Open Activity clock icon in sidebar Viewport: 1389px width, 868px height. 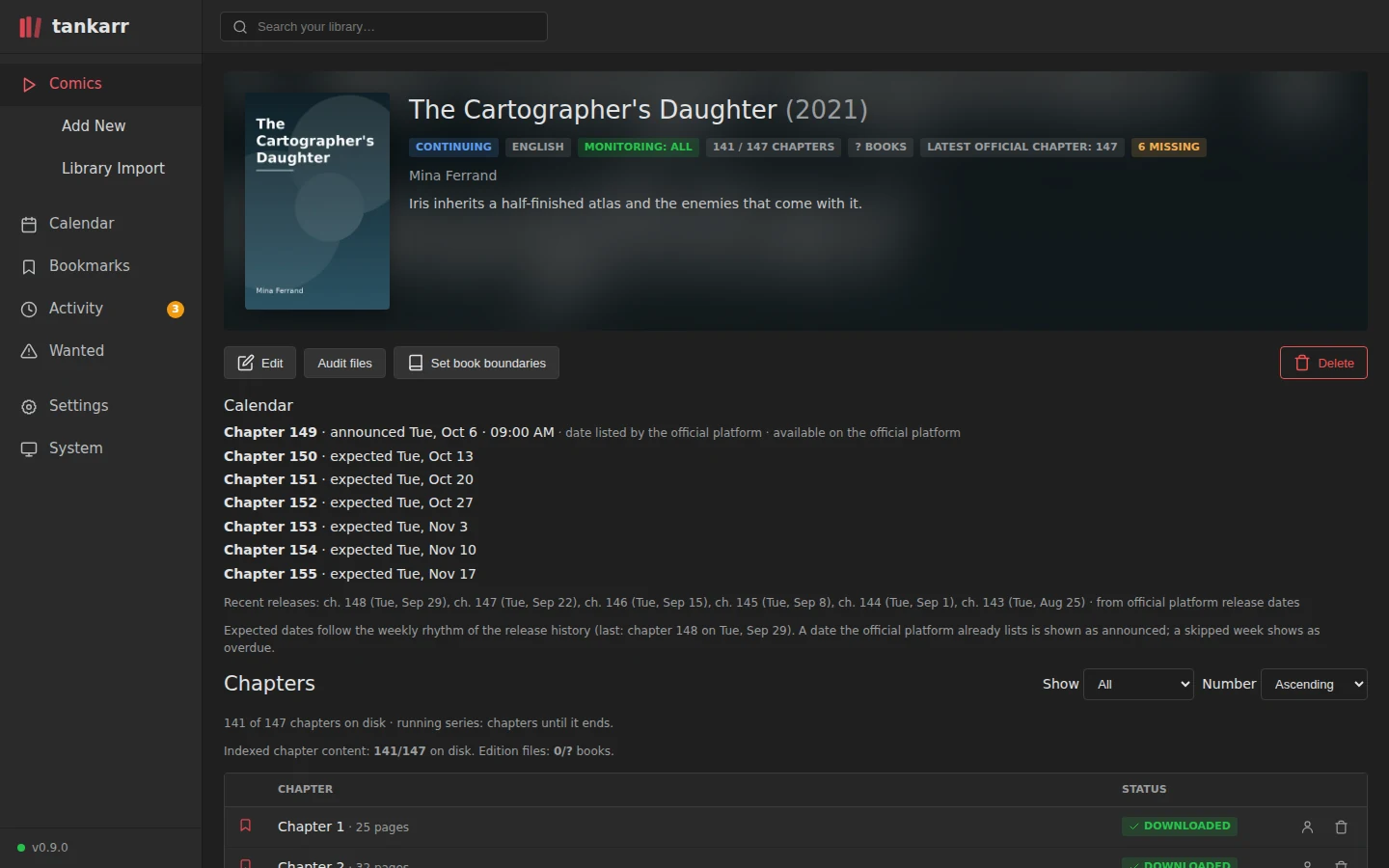(x=29, y=309)
